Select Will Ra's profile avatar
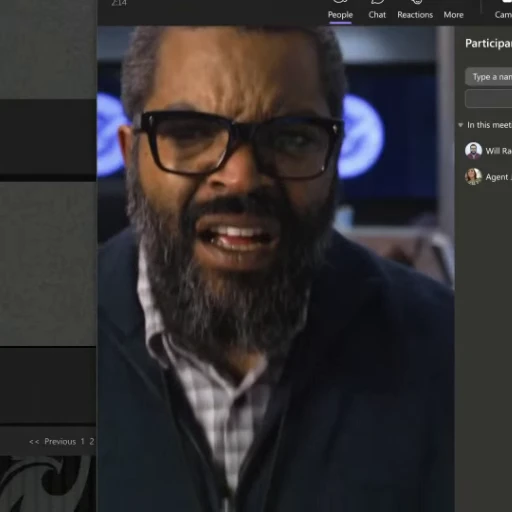Viewport: 512px width, 512px height. click(x=473, y=151)
